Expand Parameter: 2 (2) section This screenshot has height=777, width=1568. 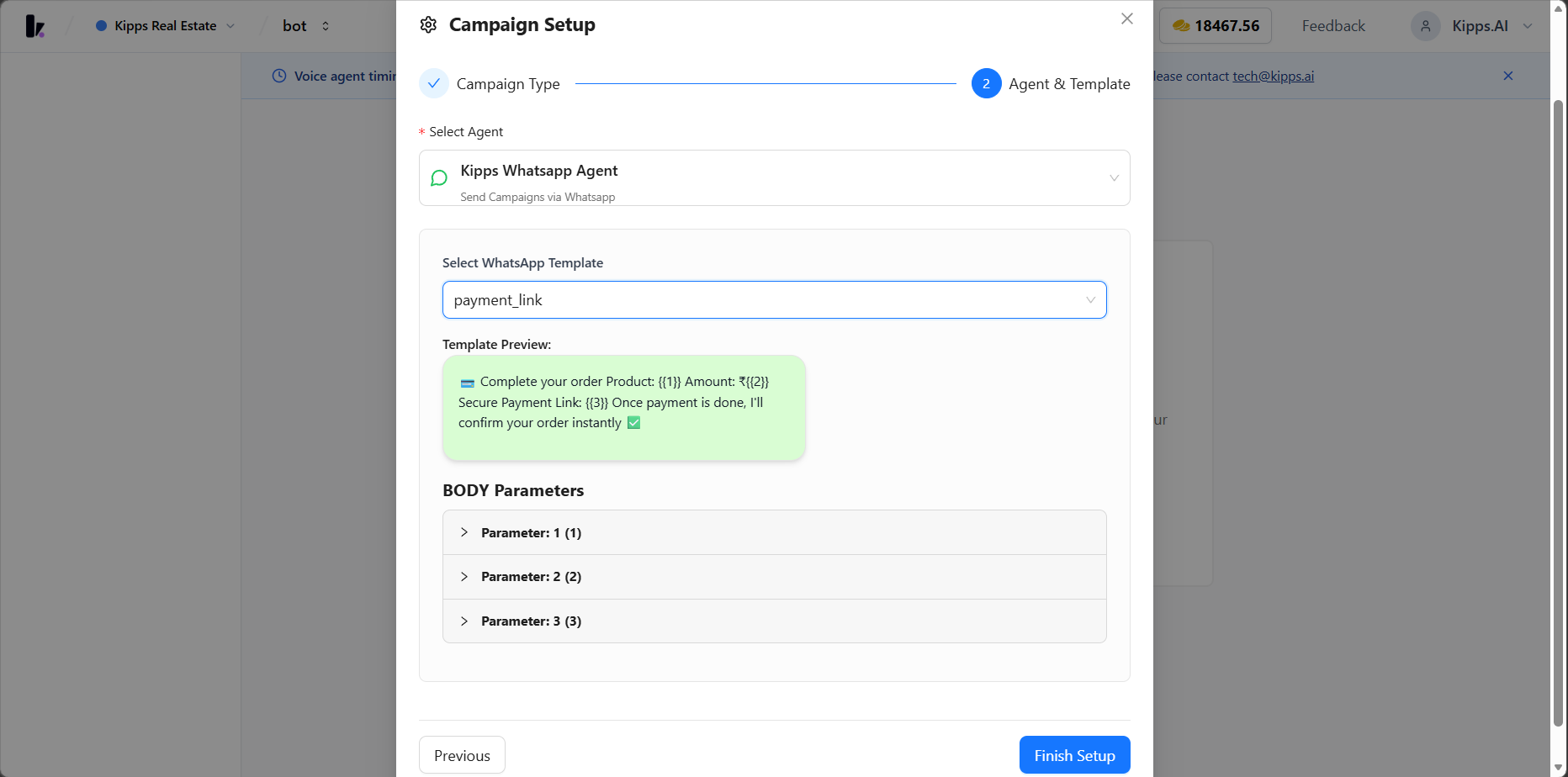[774, 577]
